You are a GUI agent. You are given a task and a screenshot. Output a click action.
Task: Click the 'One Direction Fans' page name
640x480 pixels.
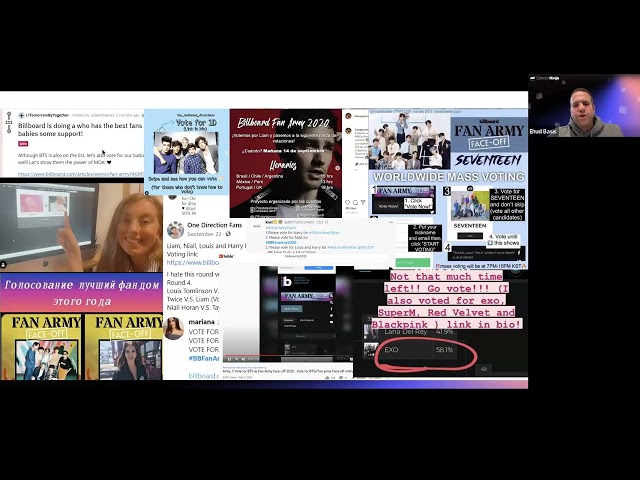[215, 225]
